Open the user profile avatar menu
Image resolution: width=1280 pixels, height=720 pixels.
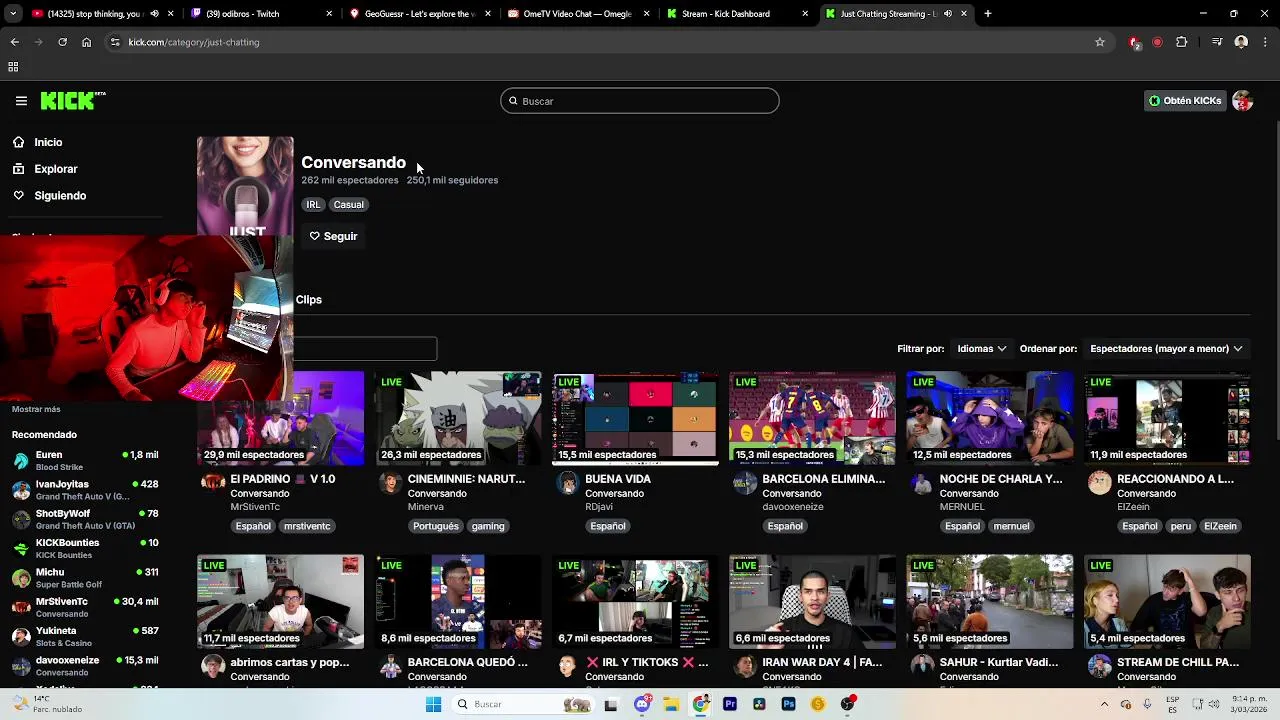point(1243,101)
